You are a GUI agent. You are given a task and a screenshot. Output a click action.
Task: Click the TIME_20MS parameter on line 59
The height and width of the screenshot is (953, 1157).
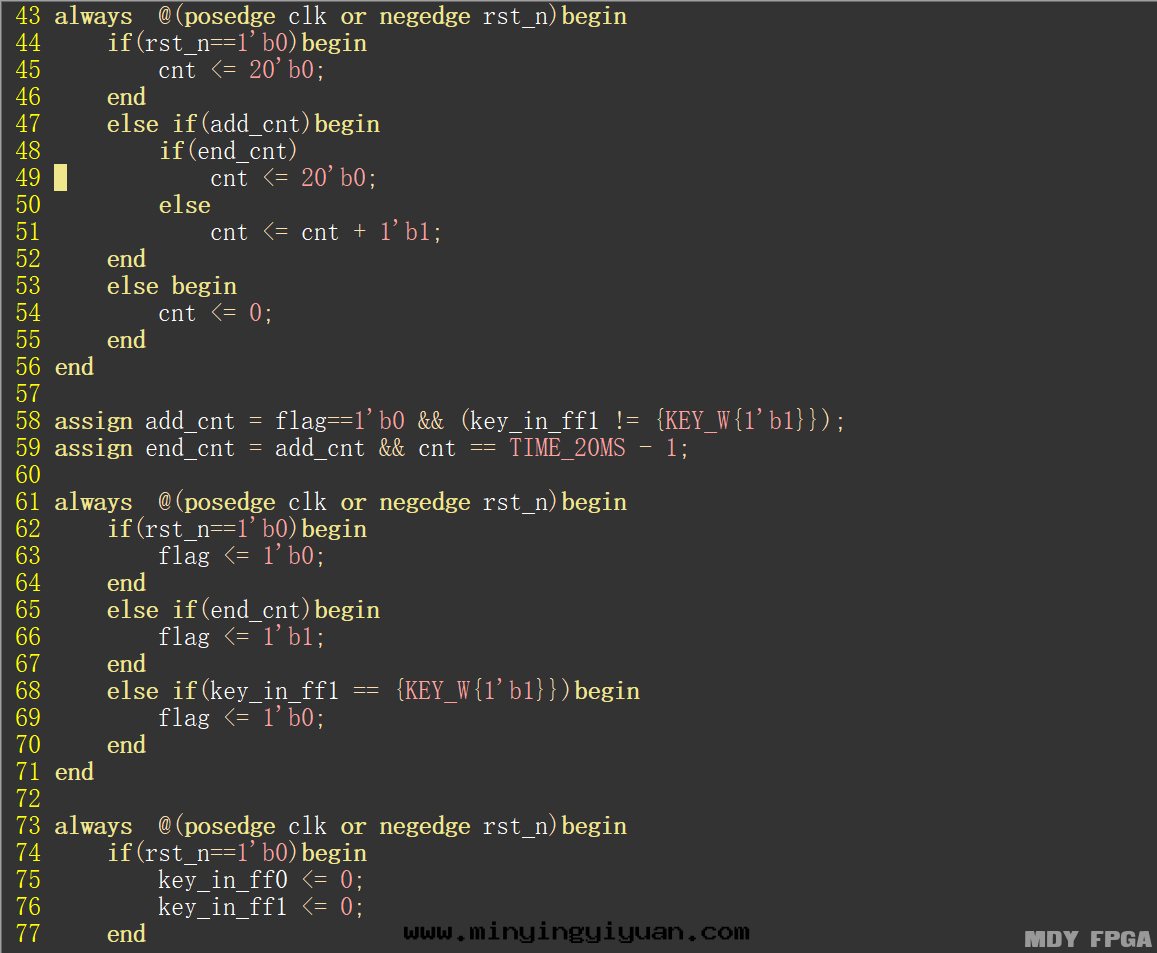coord(567,448)
